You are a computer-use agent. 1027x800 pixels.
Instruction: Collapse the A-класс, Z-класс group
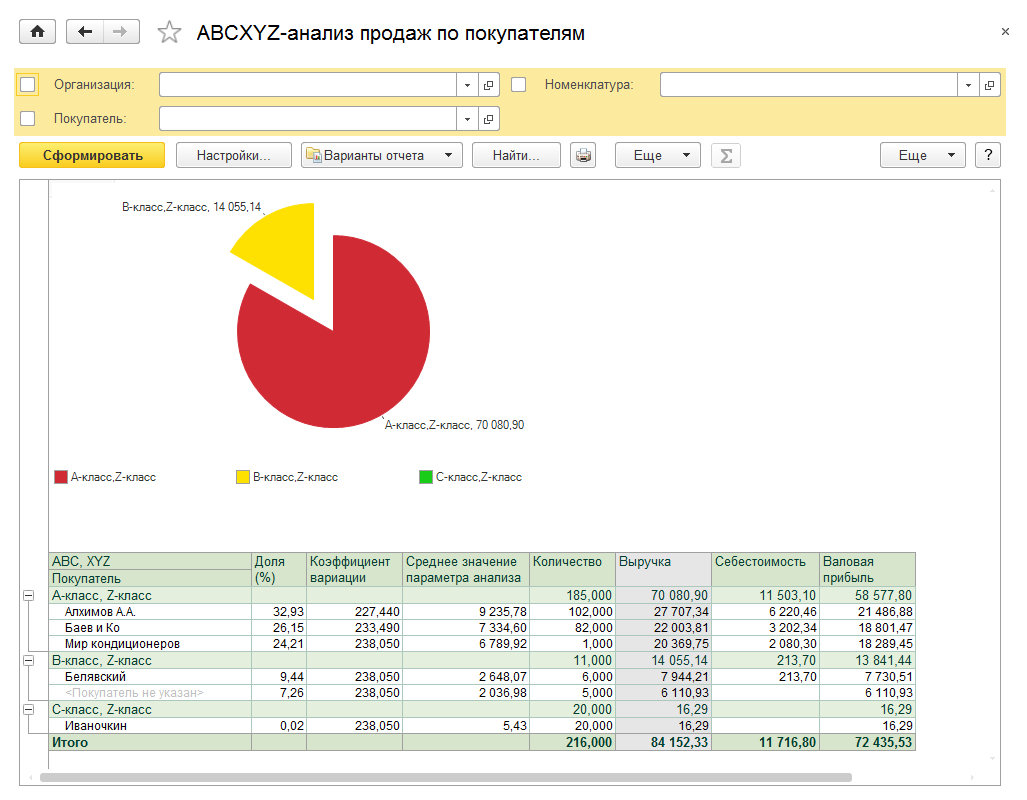point(27,596)
